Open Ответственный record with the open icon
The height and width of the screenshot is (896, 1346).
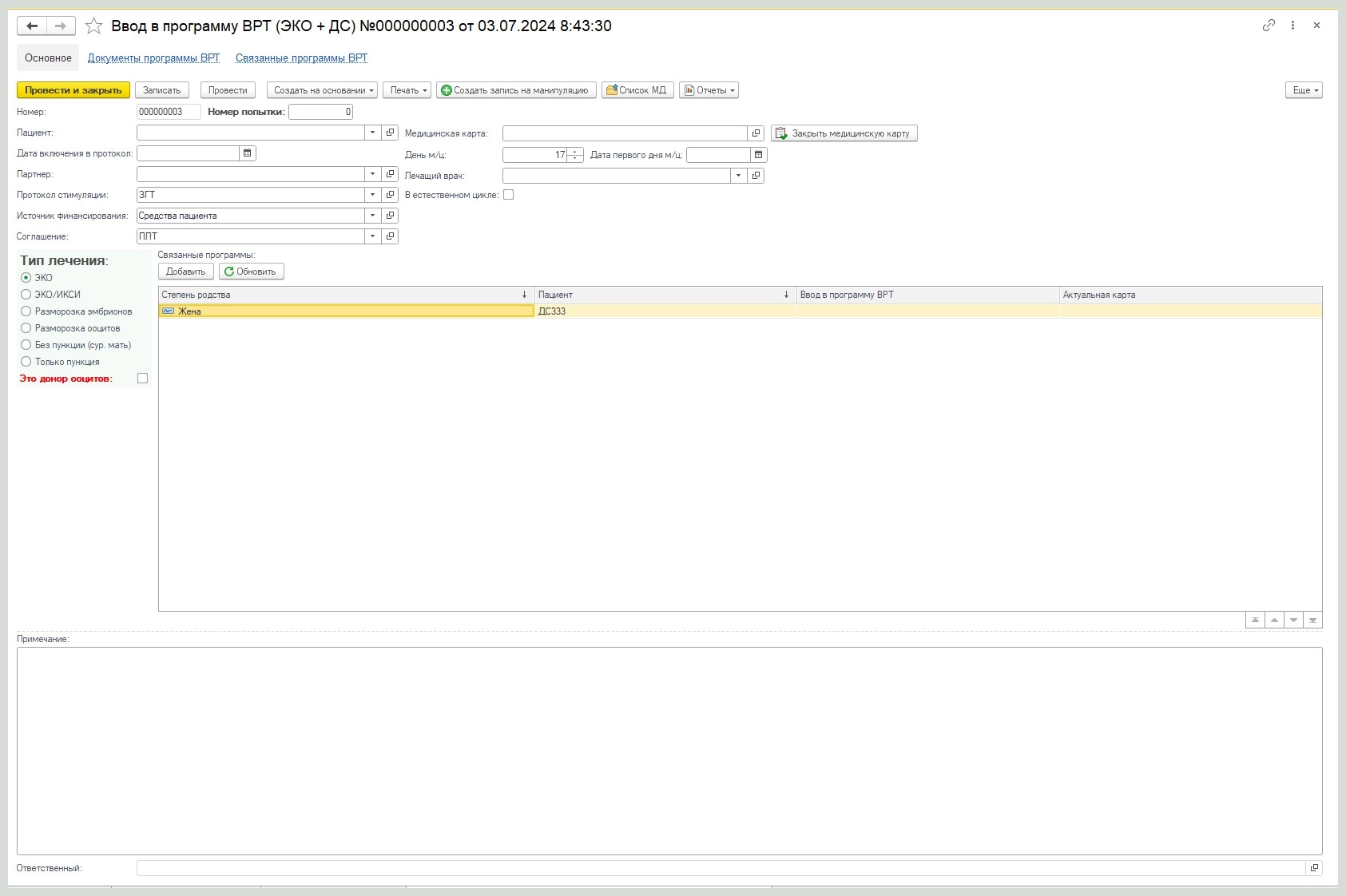1314,868
